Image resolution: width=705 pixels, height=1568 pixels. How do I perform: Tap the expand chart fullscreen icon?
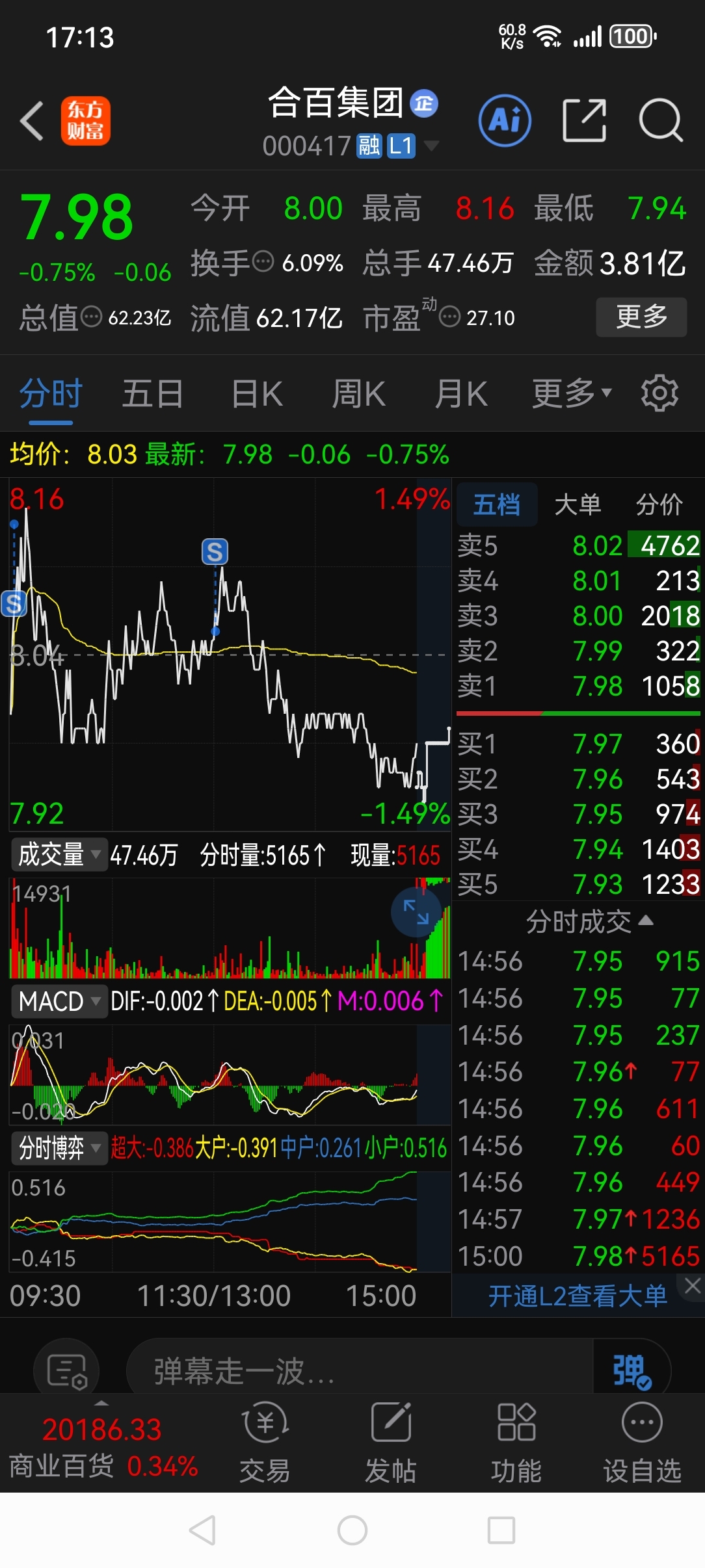click(x=416, y=912)
